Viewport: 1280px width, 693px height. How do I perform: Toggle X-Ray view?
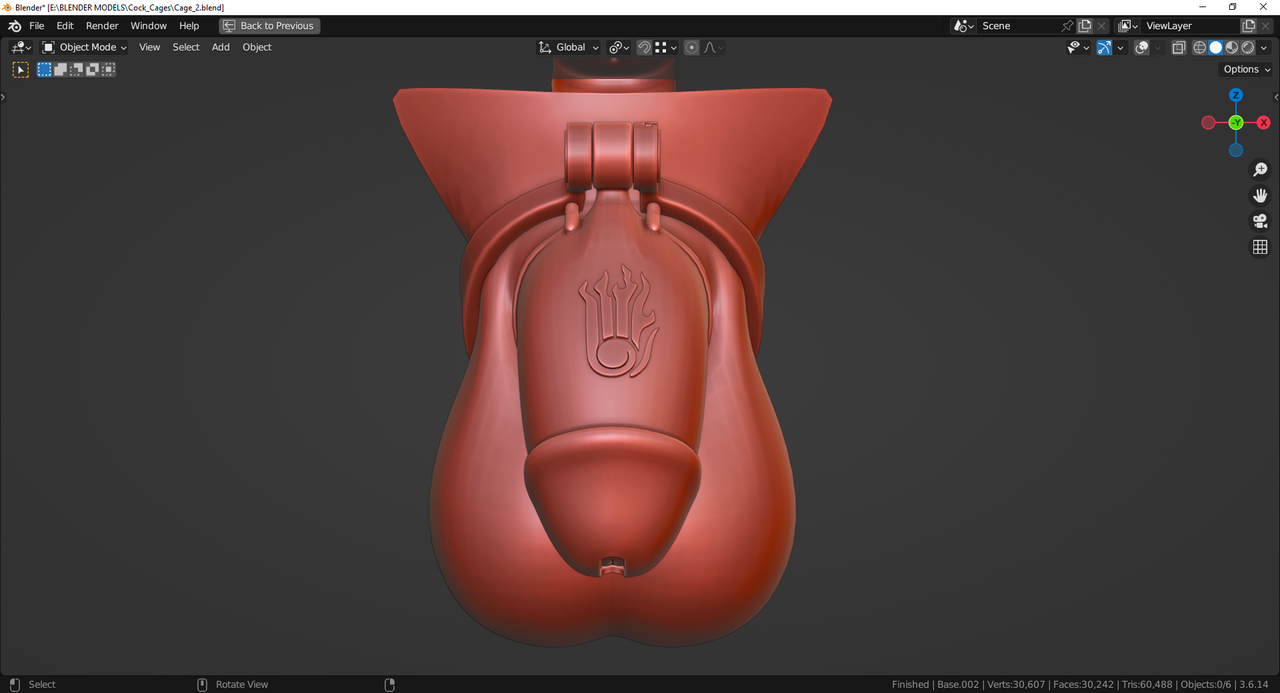1179,47
